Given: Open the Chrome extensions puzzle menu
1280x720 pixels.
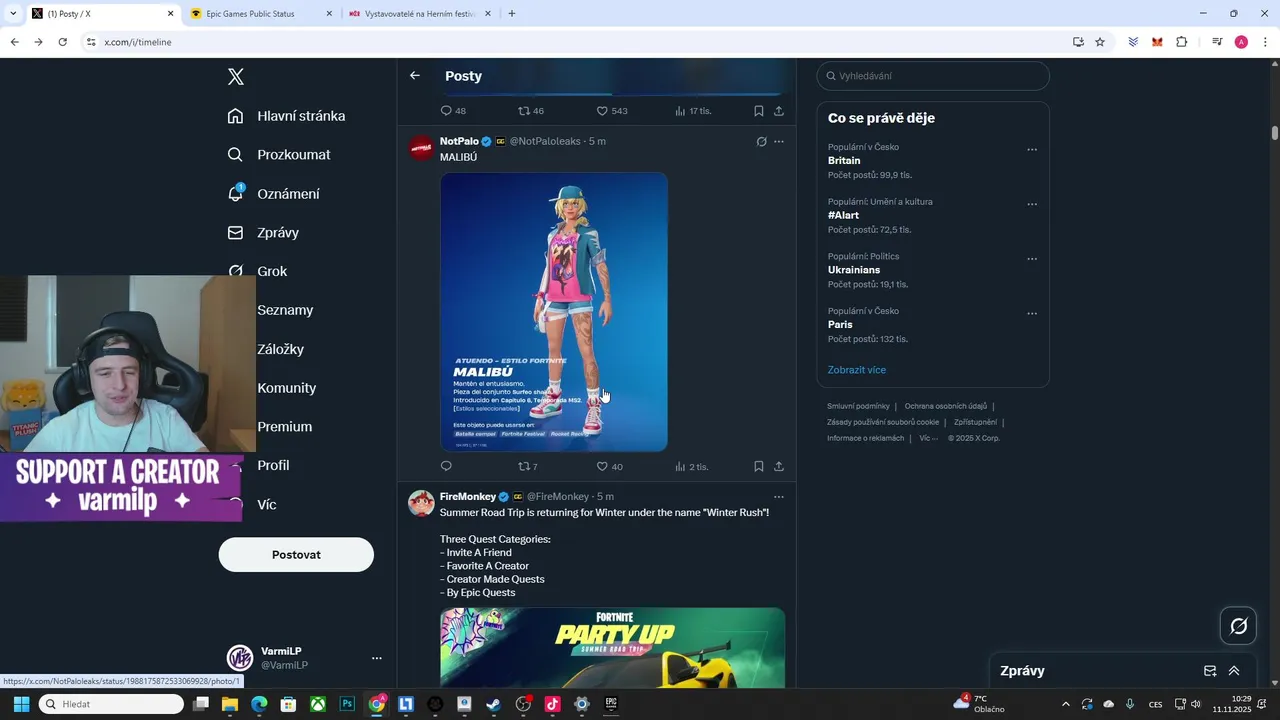Looking at the screenshot, I should tap(1181, 42).
